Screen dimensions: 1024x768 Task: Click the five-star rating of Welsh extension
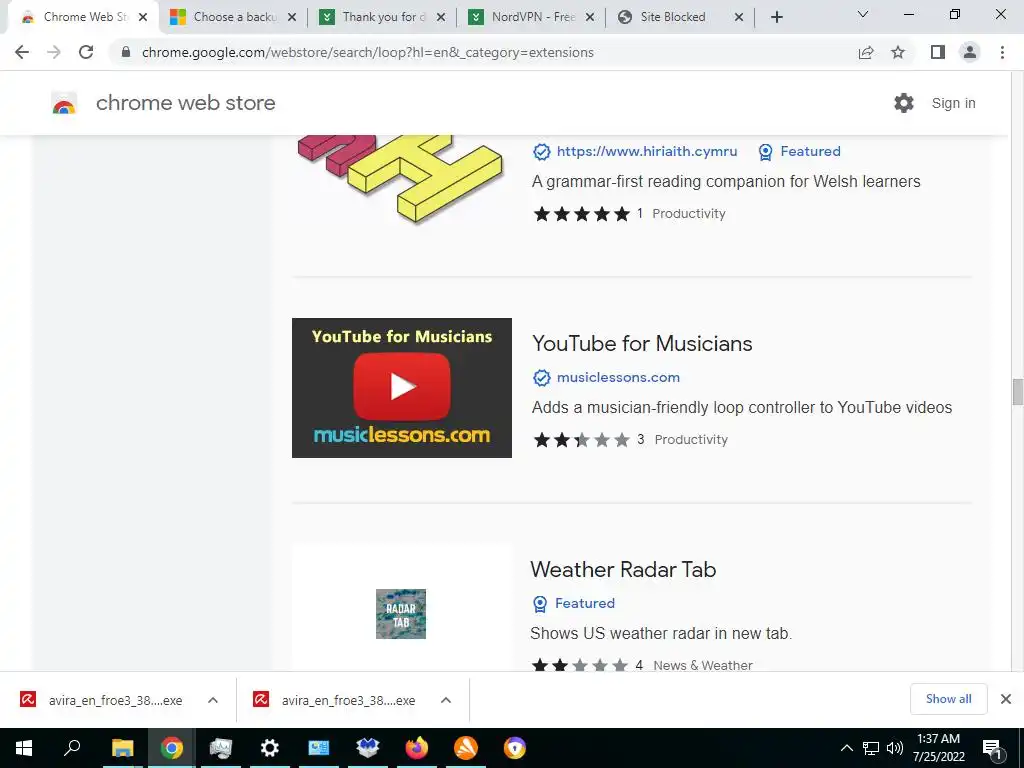tap(581, 214)
